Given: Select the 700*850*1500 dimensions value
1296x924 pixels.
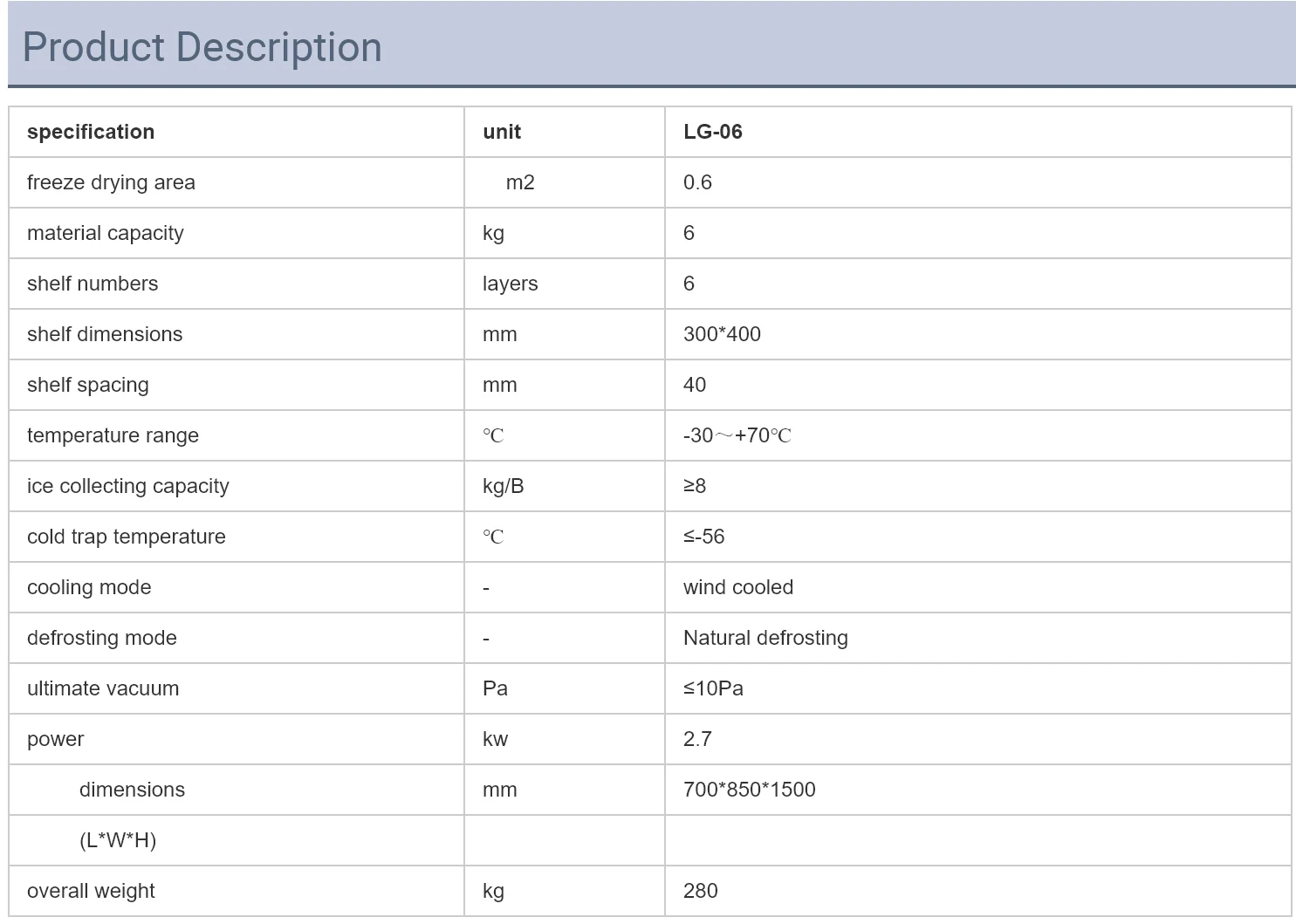Looking at the screenshot, I should (749, 790).
